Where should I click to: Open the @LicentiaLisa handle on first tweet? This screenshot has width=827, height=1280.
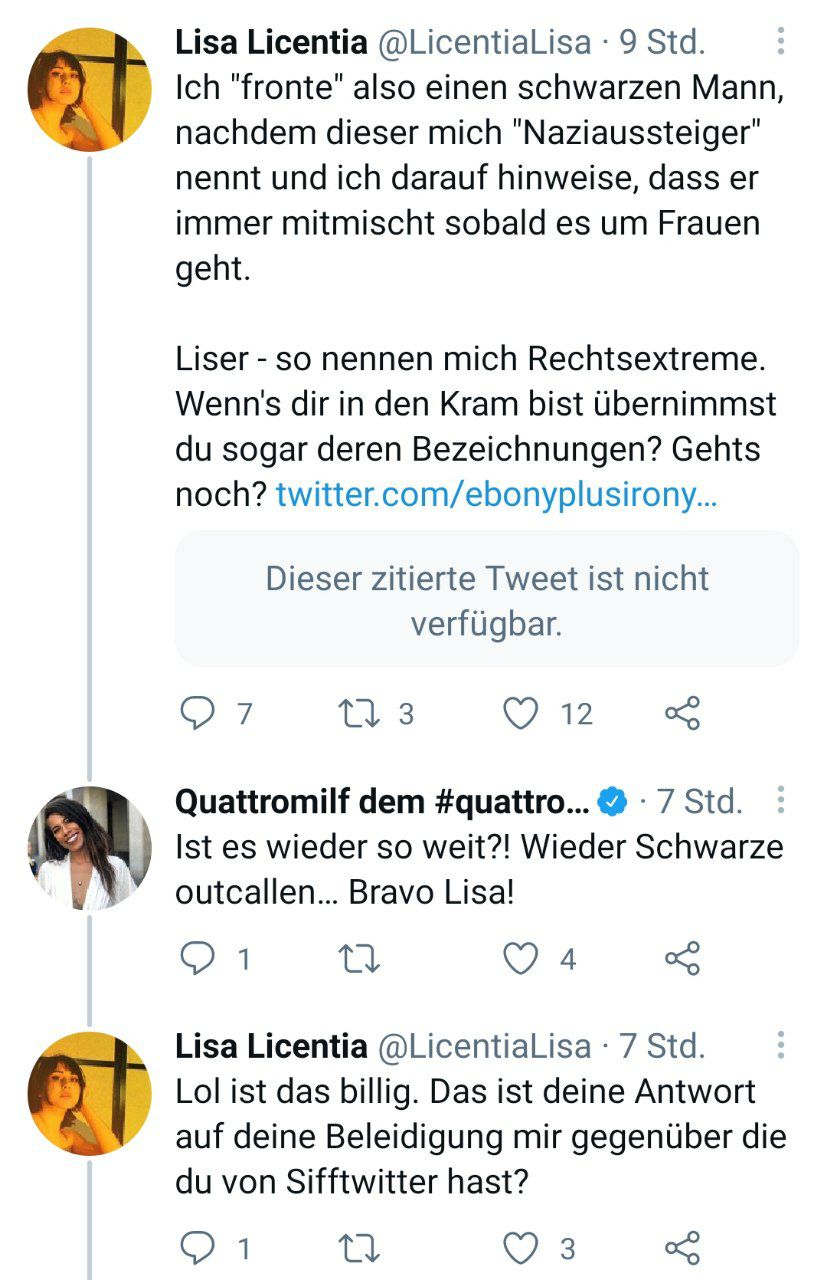pyautogui.click(x=487, y=42)
